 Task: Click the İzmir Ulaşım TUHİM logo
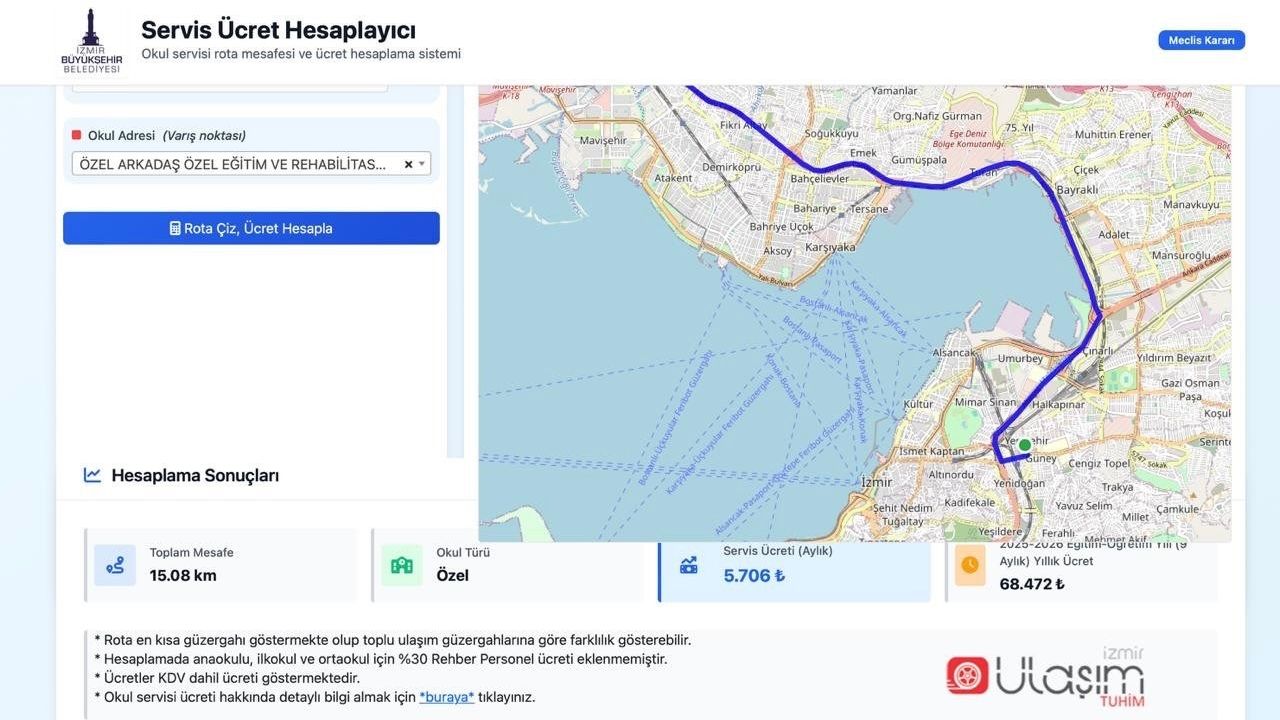(x=1046, y=676)
